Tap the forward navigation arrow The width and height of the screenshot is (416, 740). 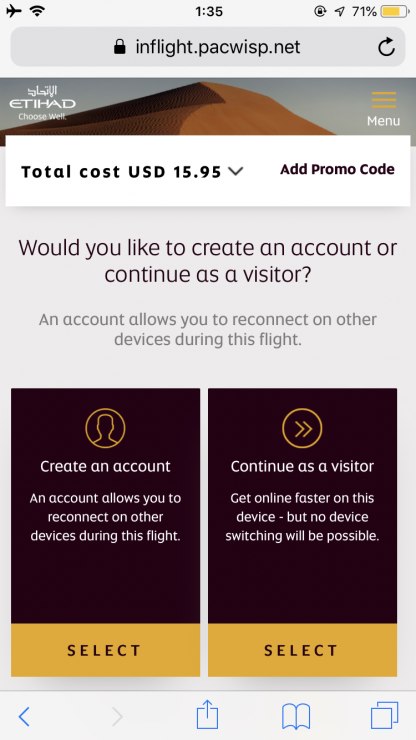tap(117, 717)
